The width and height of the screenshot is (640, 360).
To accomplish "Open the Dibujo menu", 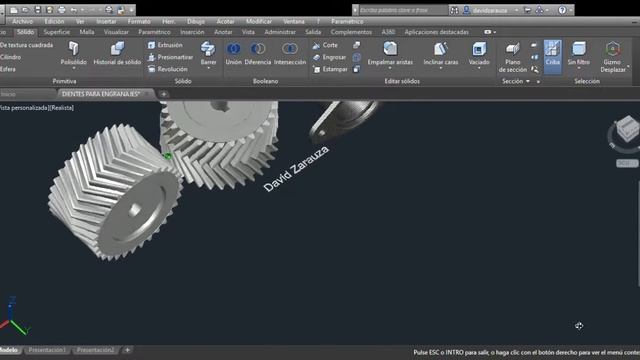I will [x=196, y=21].
